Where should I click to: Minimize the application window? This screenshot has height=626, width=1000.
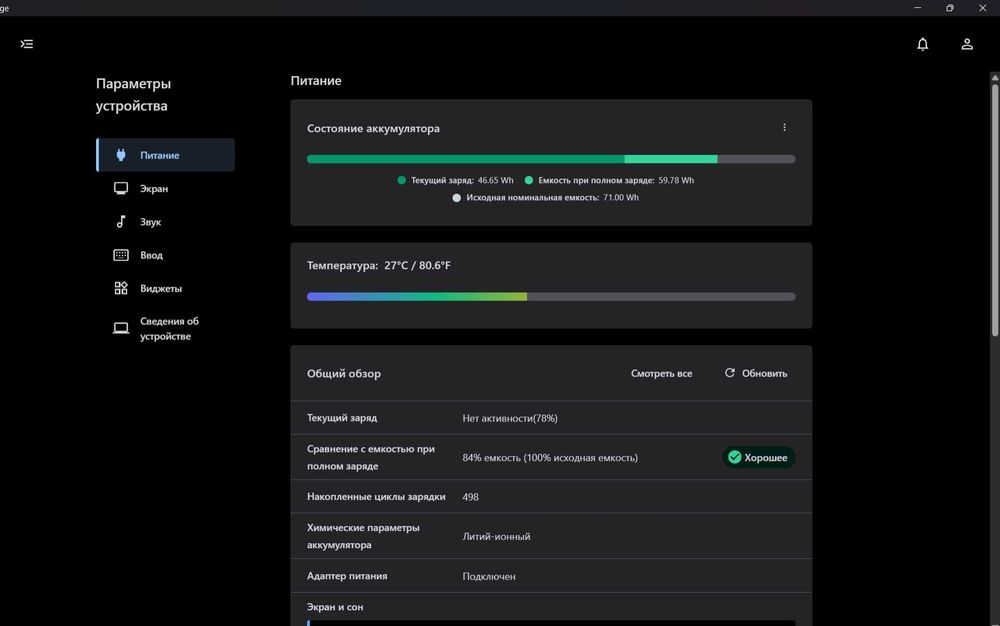[x=917, y=8]
